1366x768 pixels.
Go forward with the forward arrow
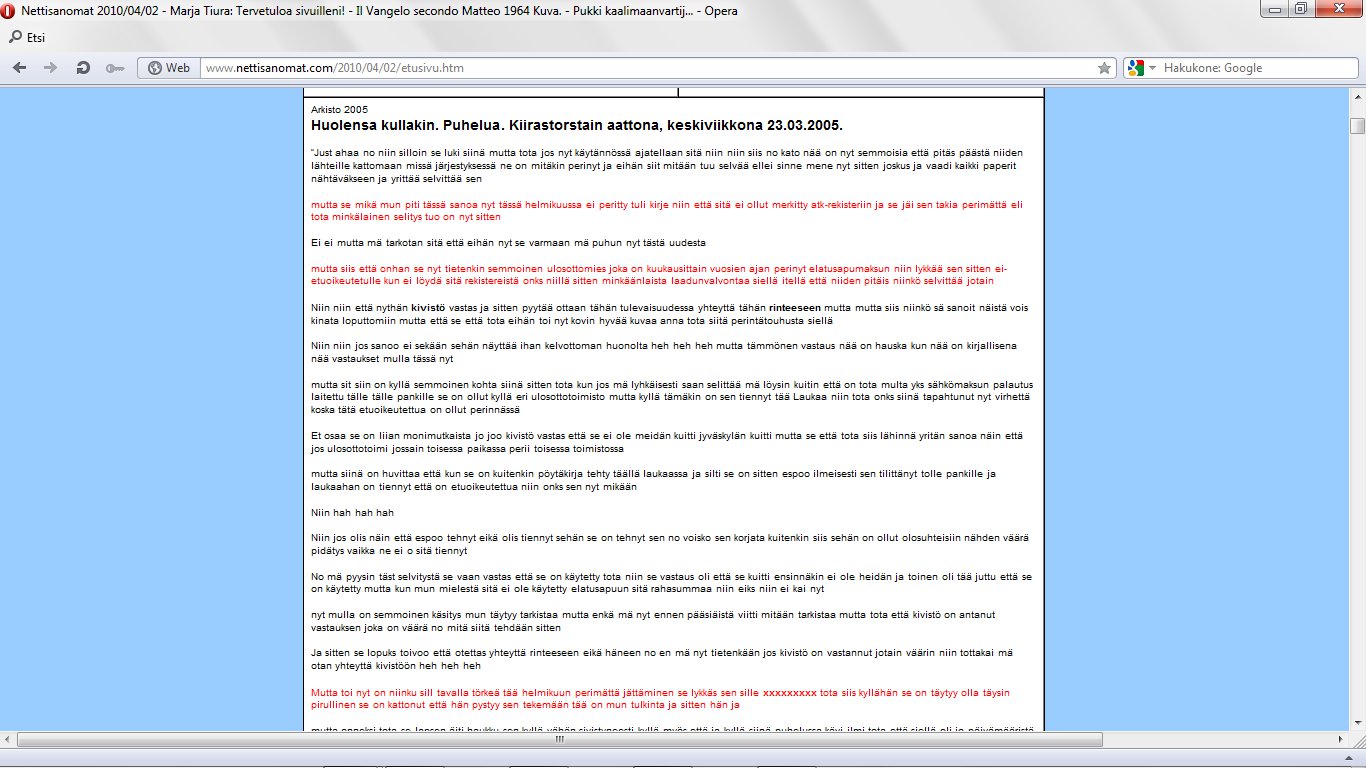51,68
